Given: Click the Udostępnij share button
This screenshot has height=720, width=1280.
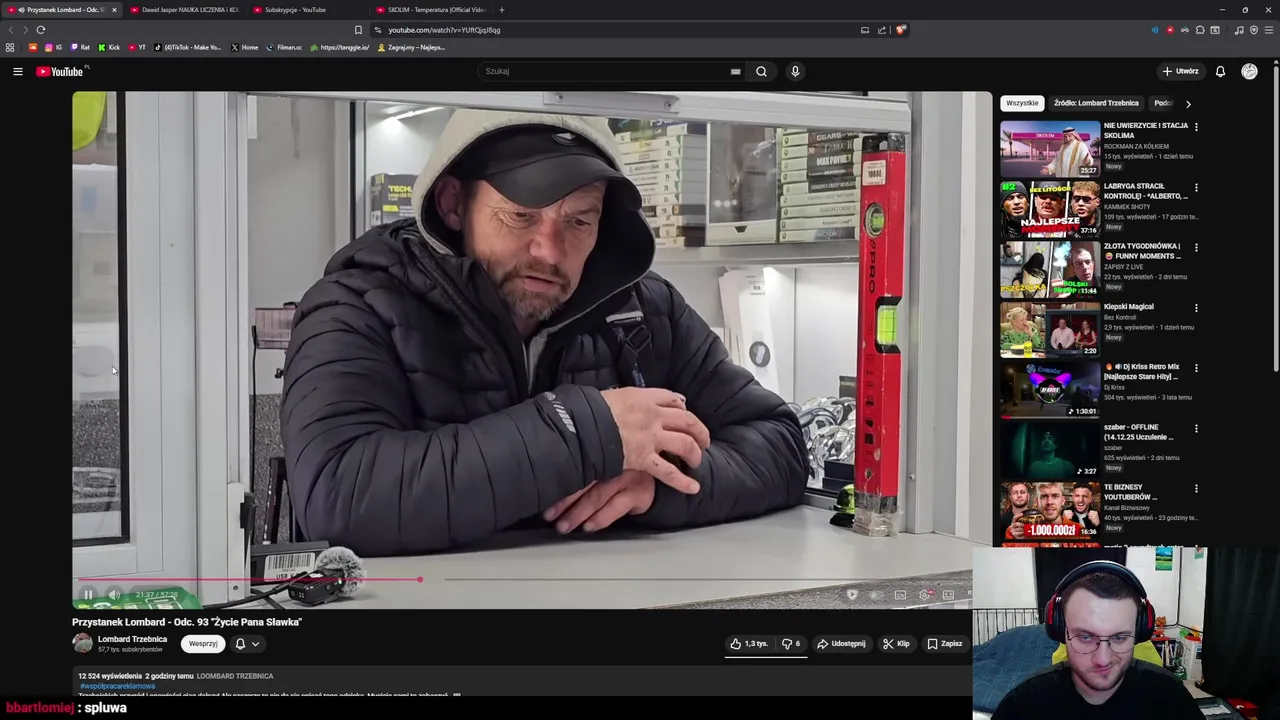Looking at the screenshot, I should [841, 644].
